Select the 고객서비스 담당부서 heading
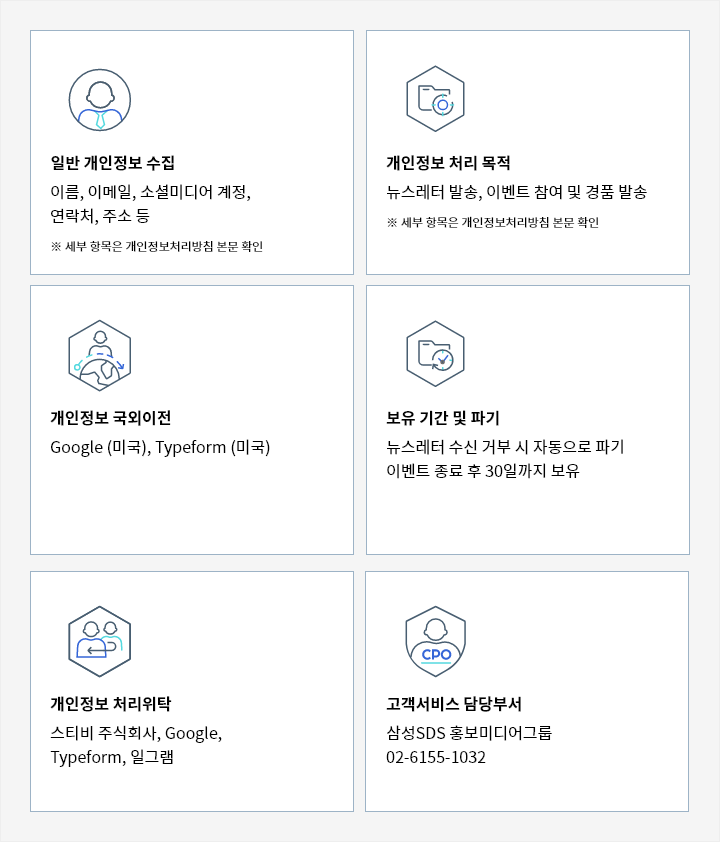This screenshot has height=842, width=720. (x=454, y=704)
